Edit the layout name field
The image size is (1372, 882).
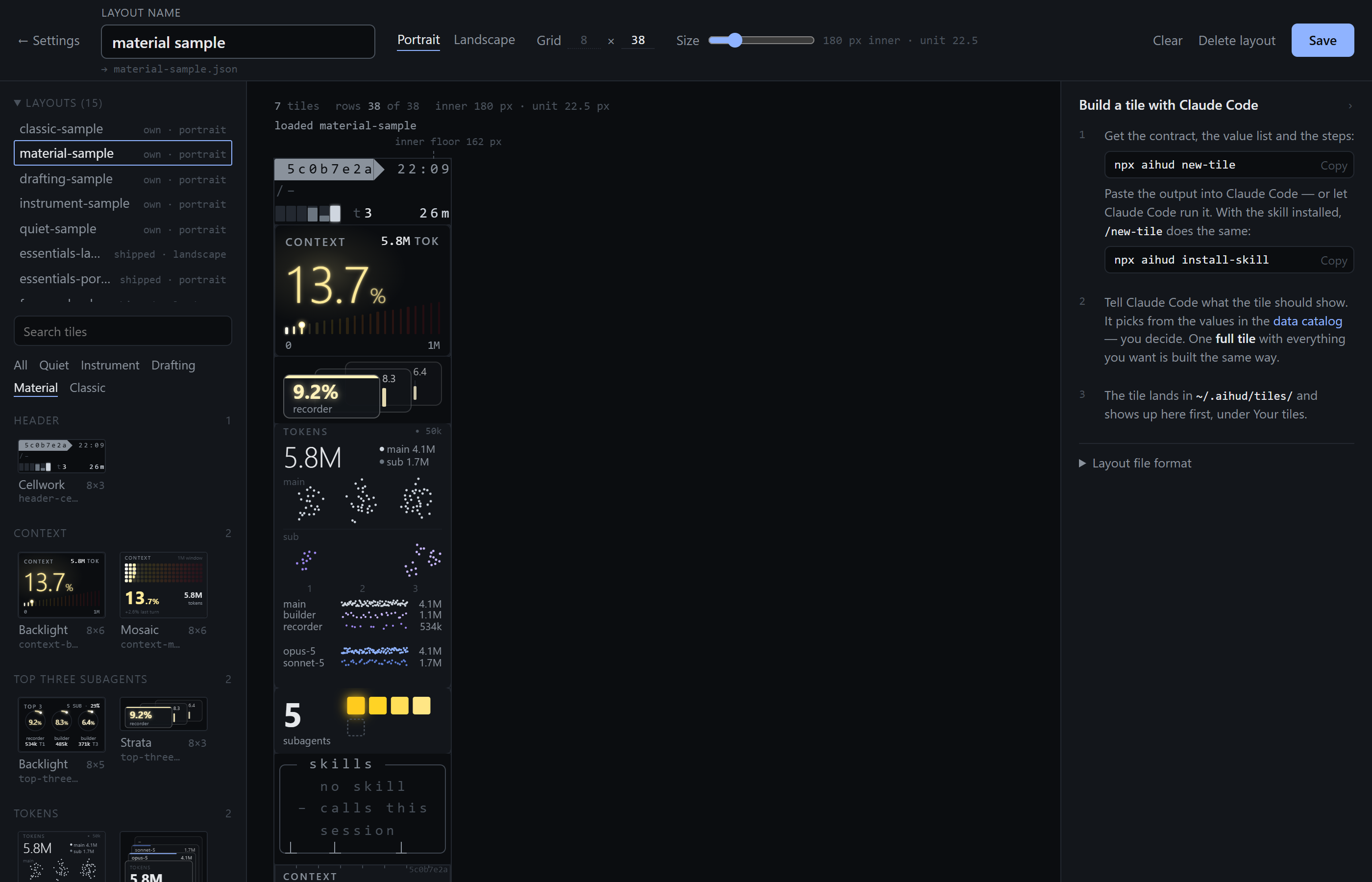(238, 42)
